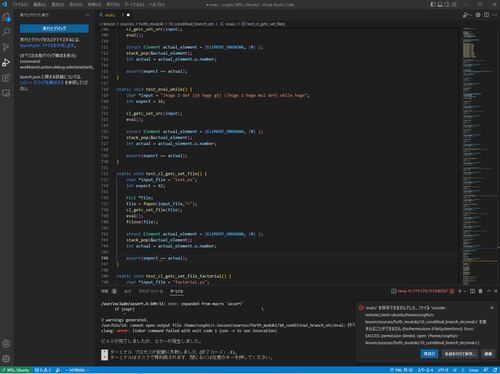Kill the terminal with trash icon

[480, 291]
